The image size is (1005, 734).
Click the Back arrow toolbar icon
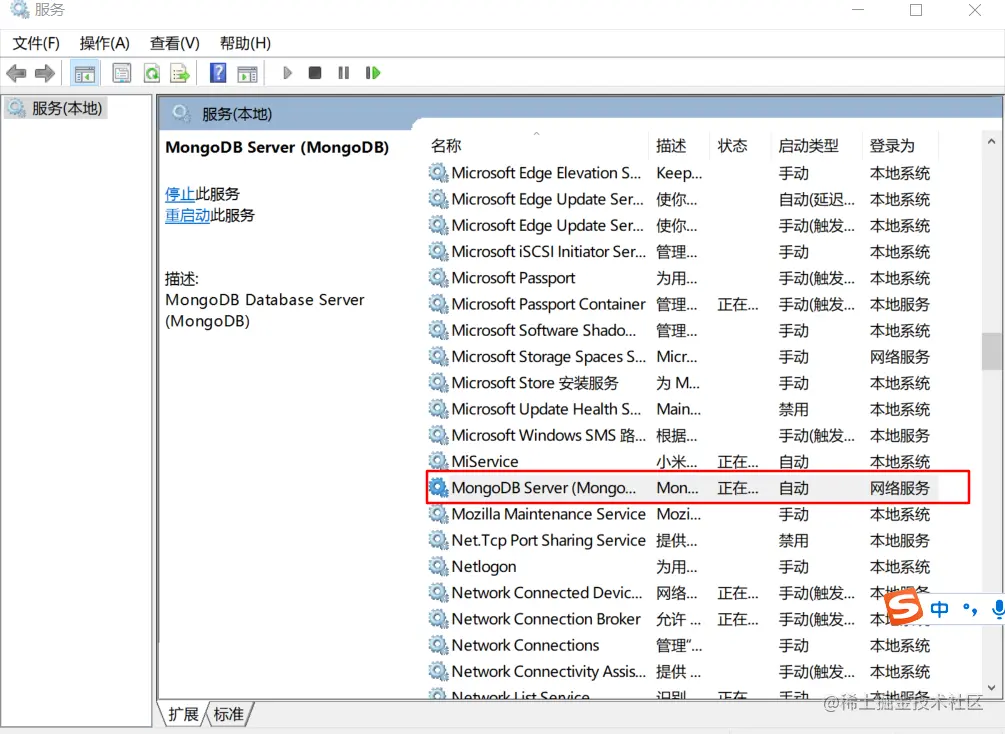[x=16, y=73]
